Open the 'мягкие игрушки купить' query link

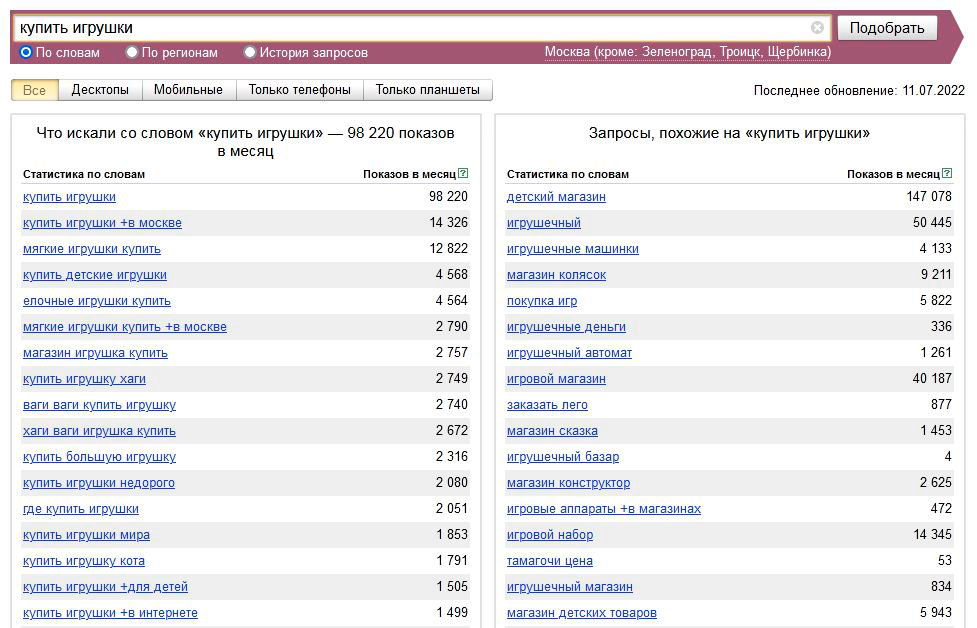tap(92, 249)
